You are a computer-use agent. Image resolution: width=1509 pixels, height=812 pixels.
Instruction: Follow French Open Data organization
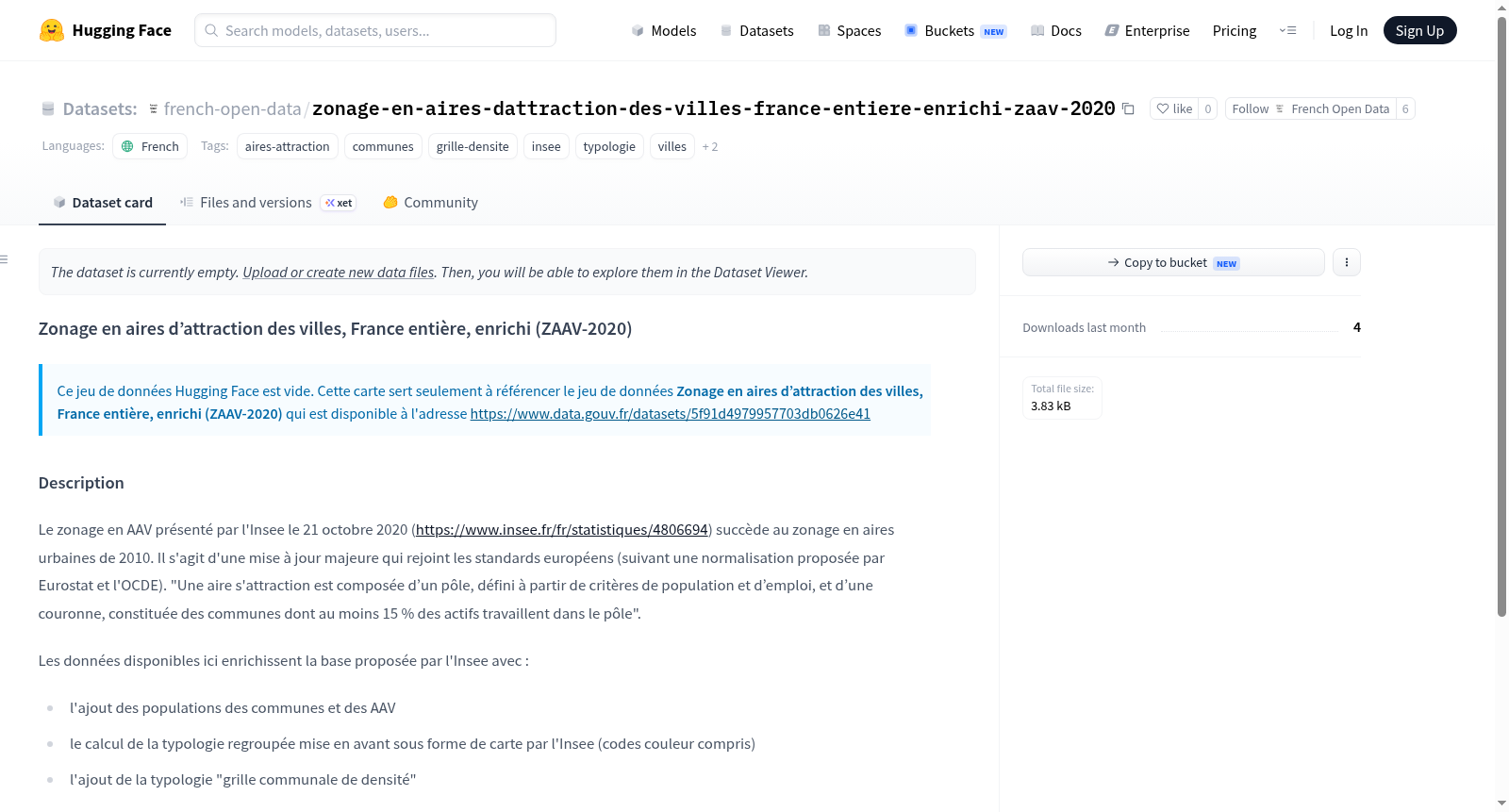[x=1311, y=108]
